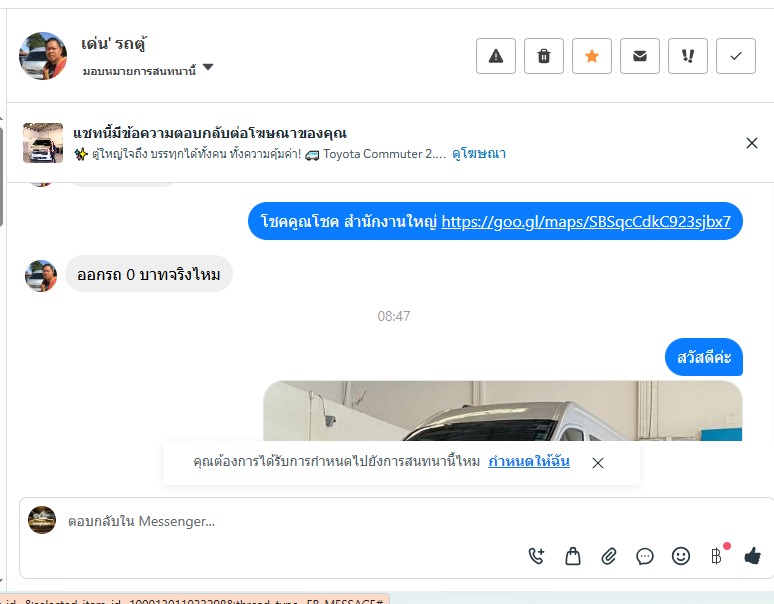Click the priority exclamation marks icon
Screen dimensions: 774x604
click(x=688, y=56)
